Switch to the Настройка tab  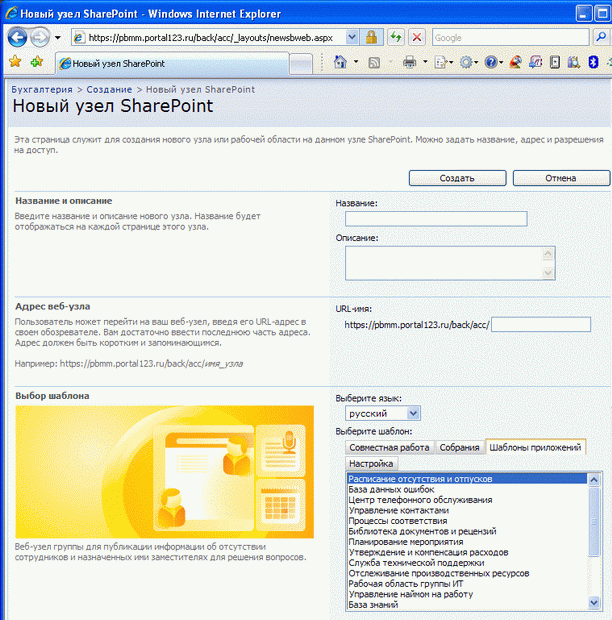pos(371,463)
